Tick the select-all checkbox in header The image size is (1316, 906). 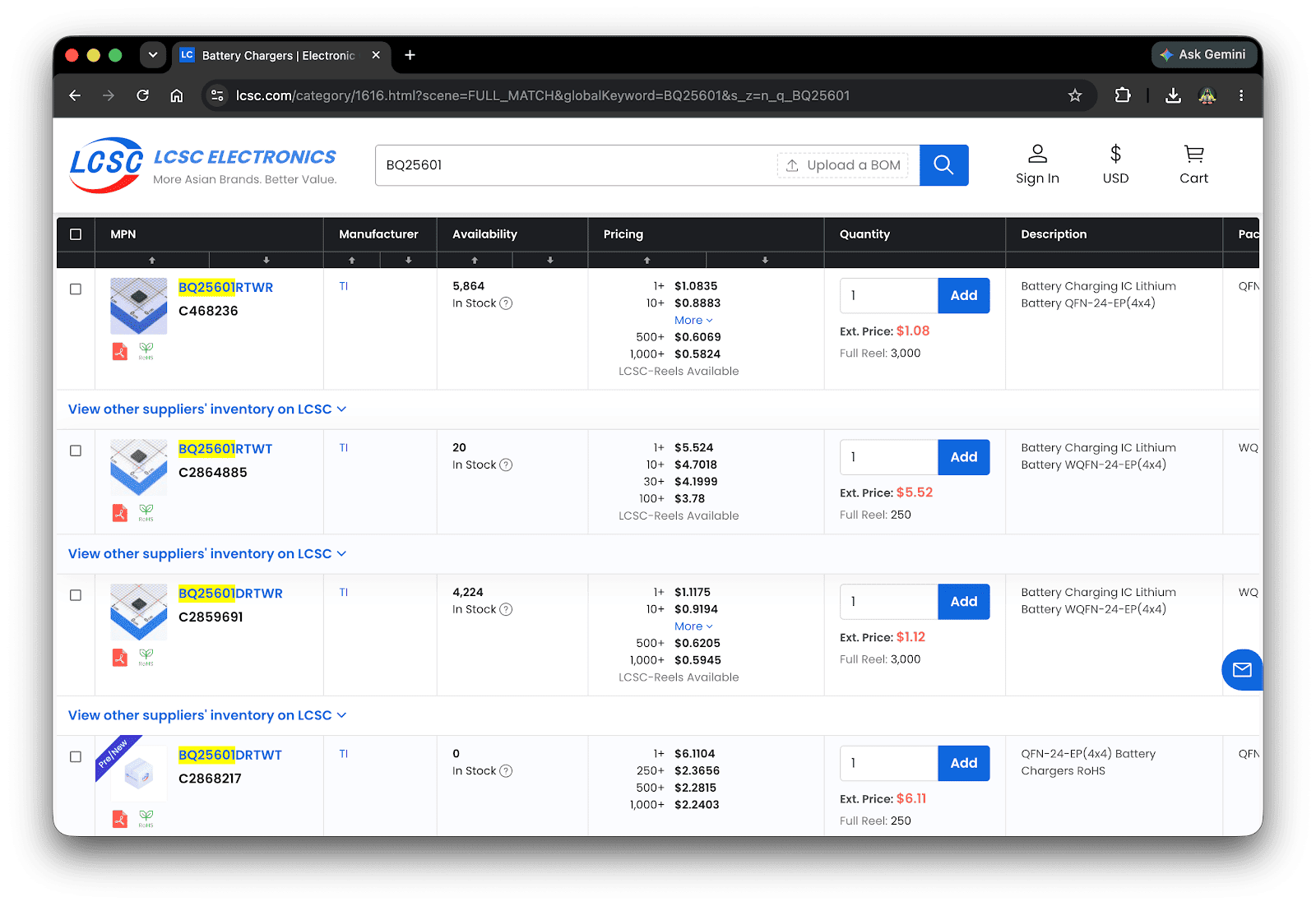coord(76,234)
